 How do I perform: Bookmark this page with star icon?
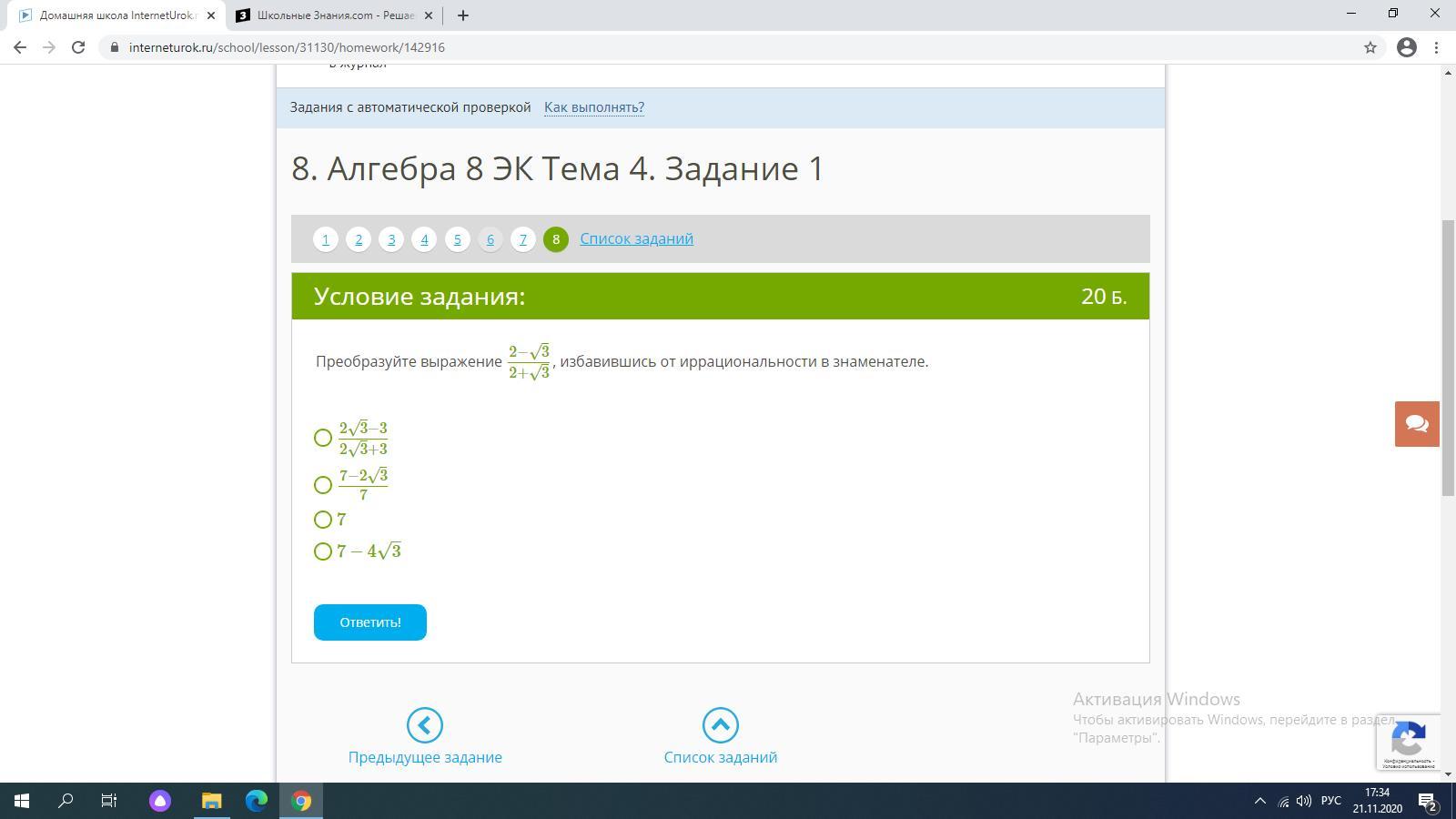[1370, 47]
